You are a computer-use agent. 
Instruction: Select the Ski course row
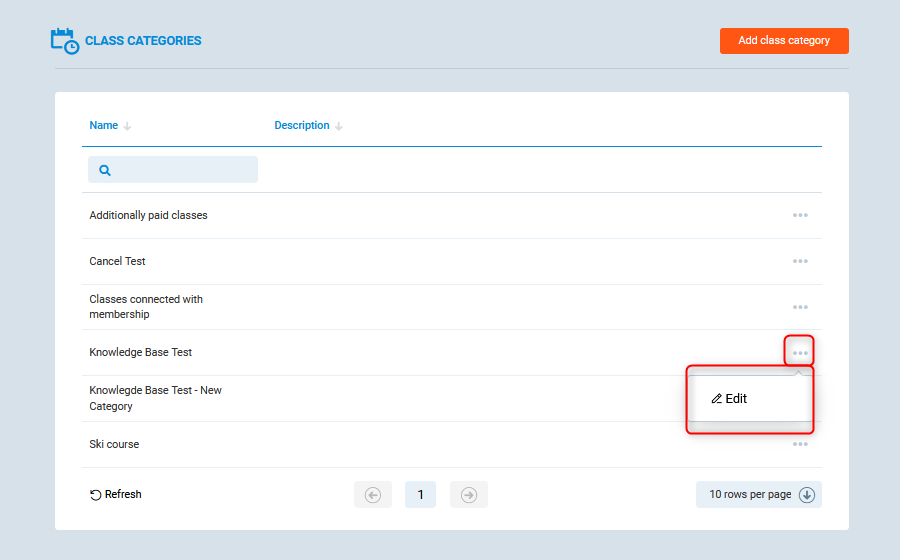pos(114,444)
